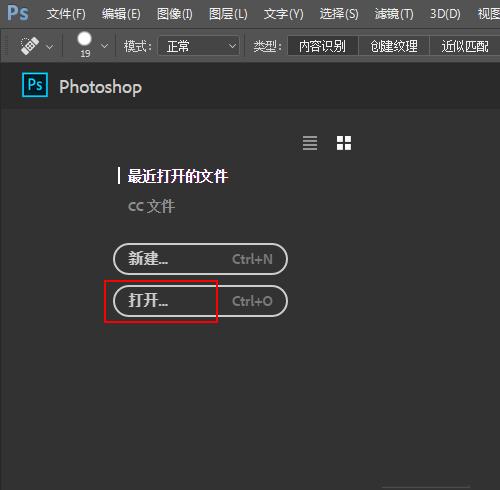Image resolution: width=500 pixels, height=490 pixels.
Task: Expand the tool preset picker arrow
Action: pos(50,46)
